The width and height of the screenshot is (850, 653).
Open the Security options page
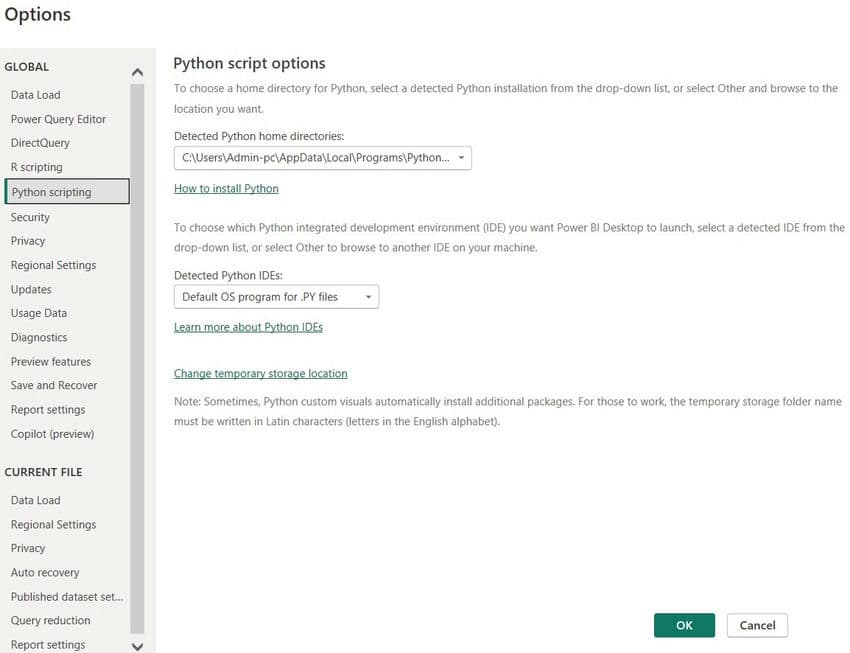pyautogui.click(x=30, y=217)
